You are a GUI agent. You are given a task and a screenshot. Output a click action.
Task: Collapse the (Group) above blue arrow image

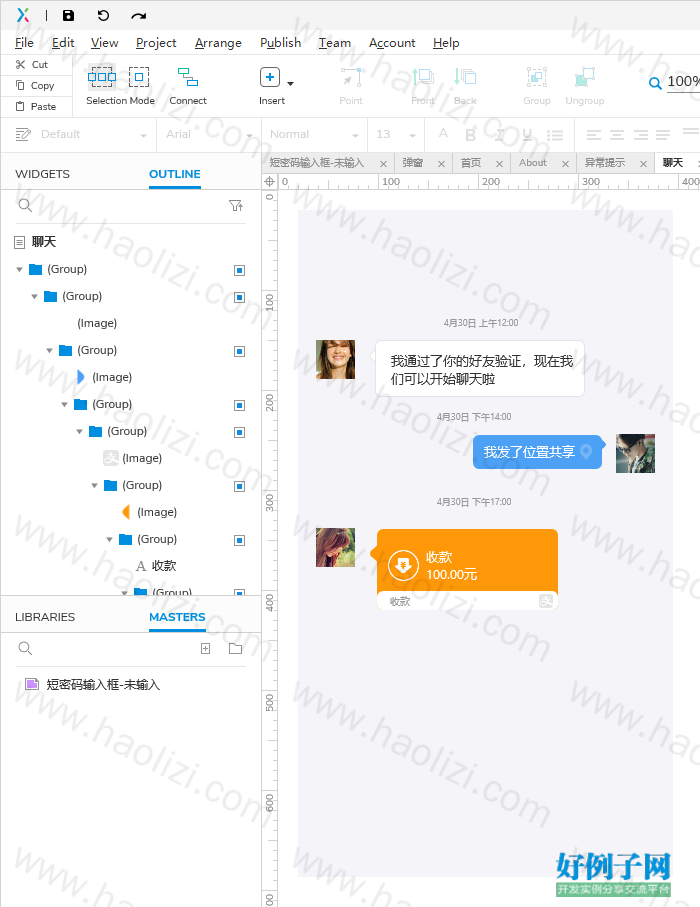click(50, 351)
